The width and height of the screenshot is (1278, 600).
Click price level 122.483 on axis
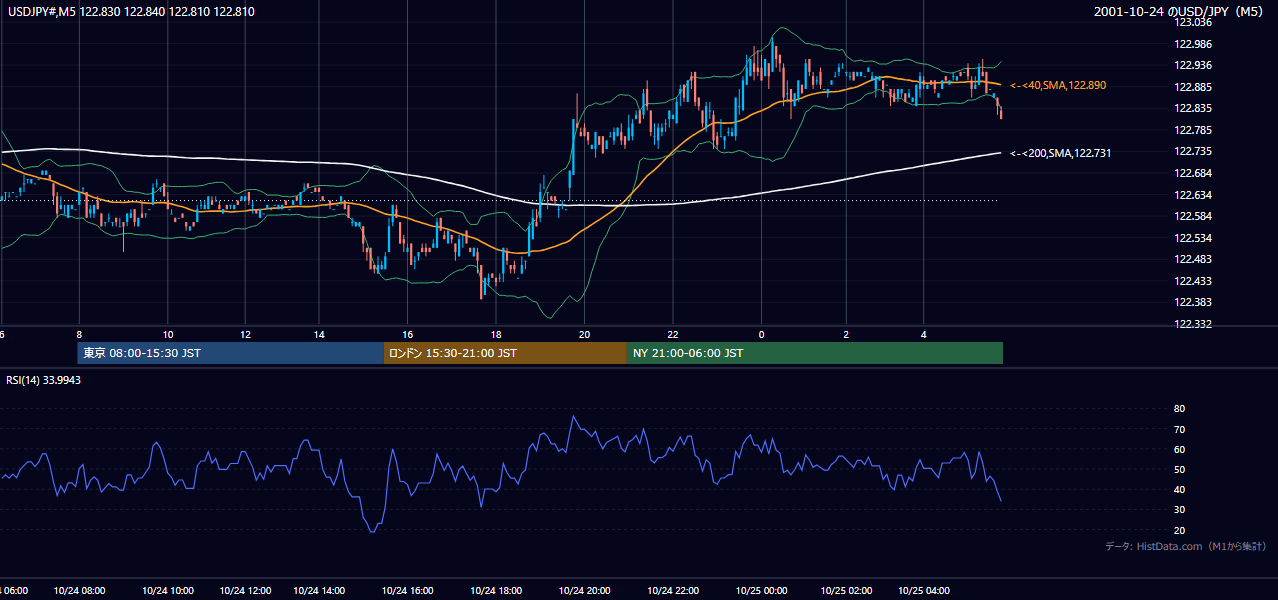(1193, 259)
